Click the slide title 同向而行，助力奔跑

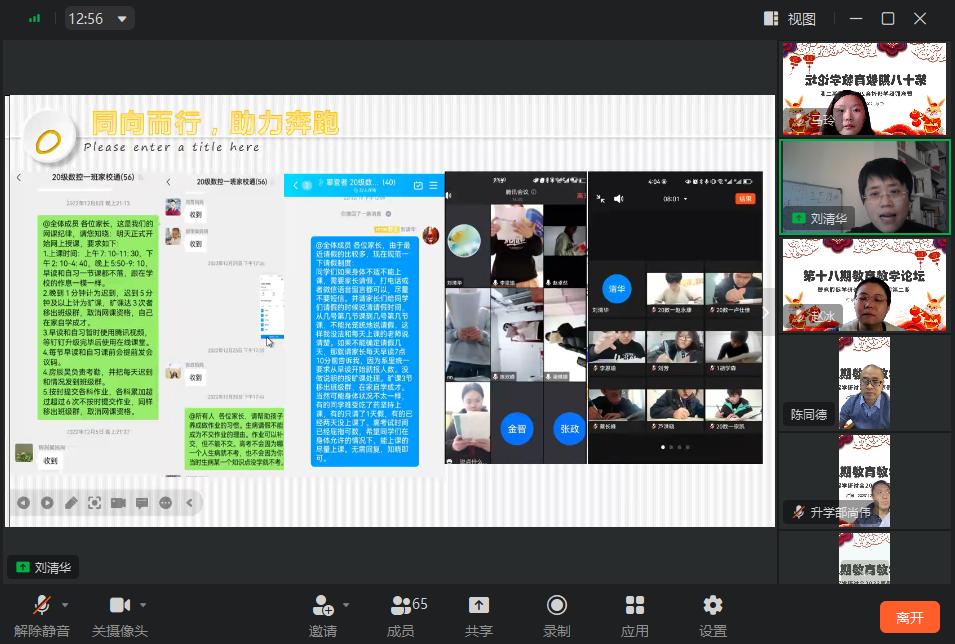click(214, 122)
